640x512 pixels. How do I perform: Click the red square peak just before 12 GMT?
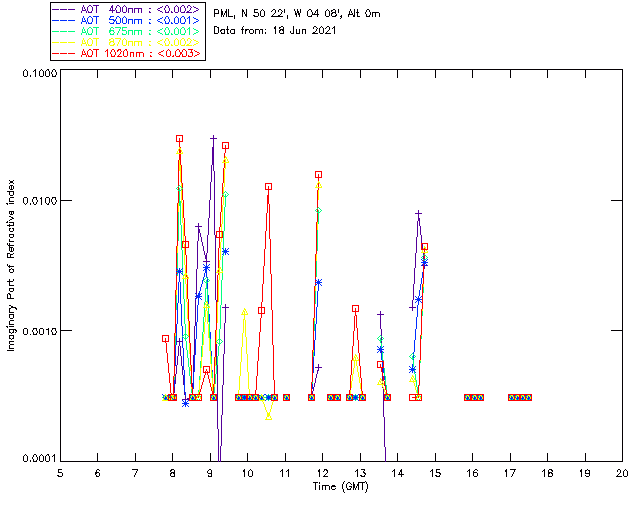tap(319, 175)
